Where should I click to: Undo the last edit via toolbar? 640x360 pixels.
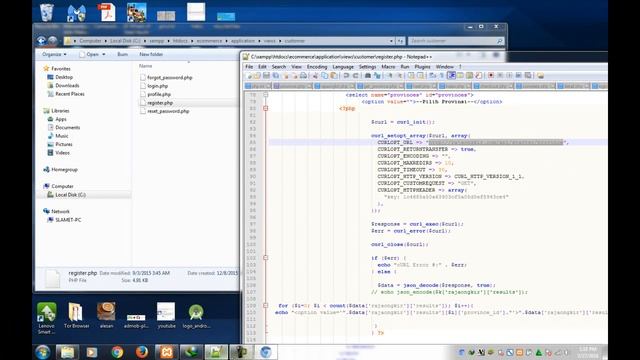coord(346,76)
